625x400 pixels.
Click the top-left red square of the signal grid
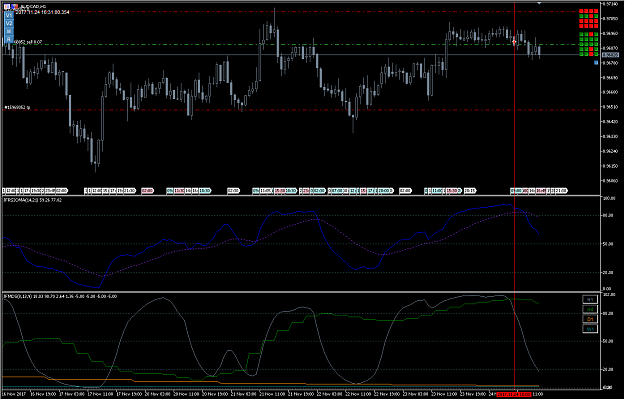581,11
